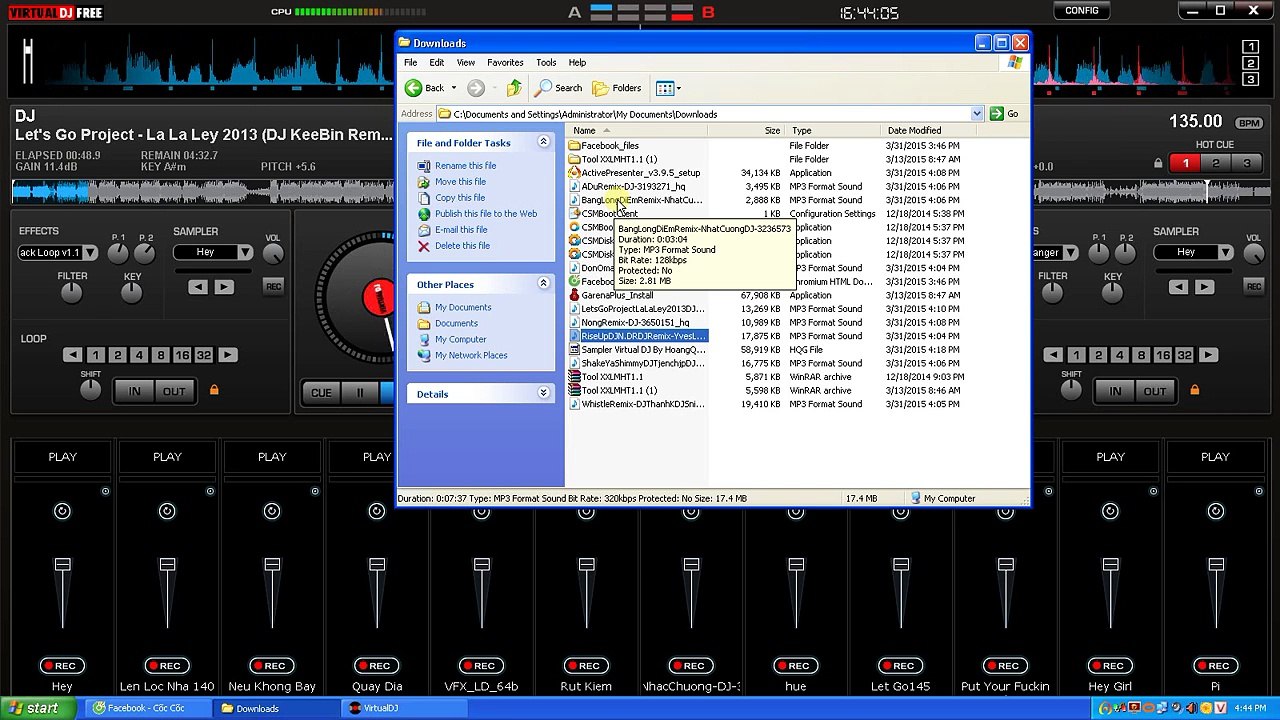1280x720 pixels.
Task: Click Move this file link
Action: point(460,182)
